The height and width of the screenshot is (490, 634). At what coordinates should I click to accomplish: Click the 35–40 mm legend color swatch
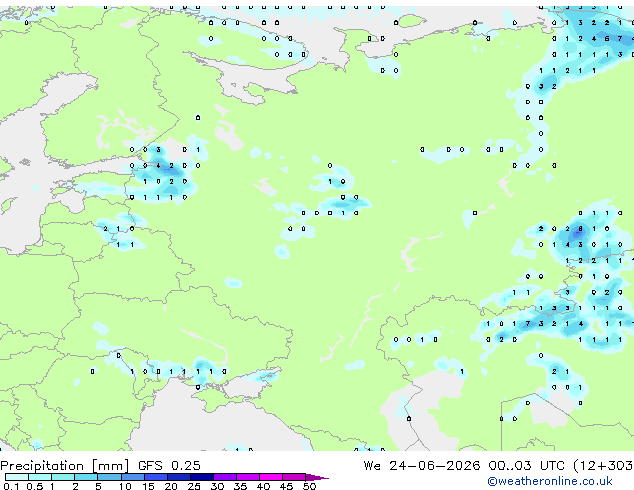[248, 477]
